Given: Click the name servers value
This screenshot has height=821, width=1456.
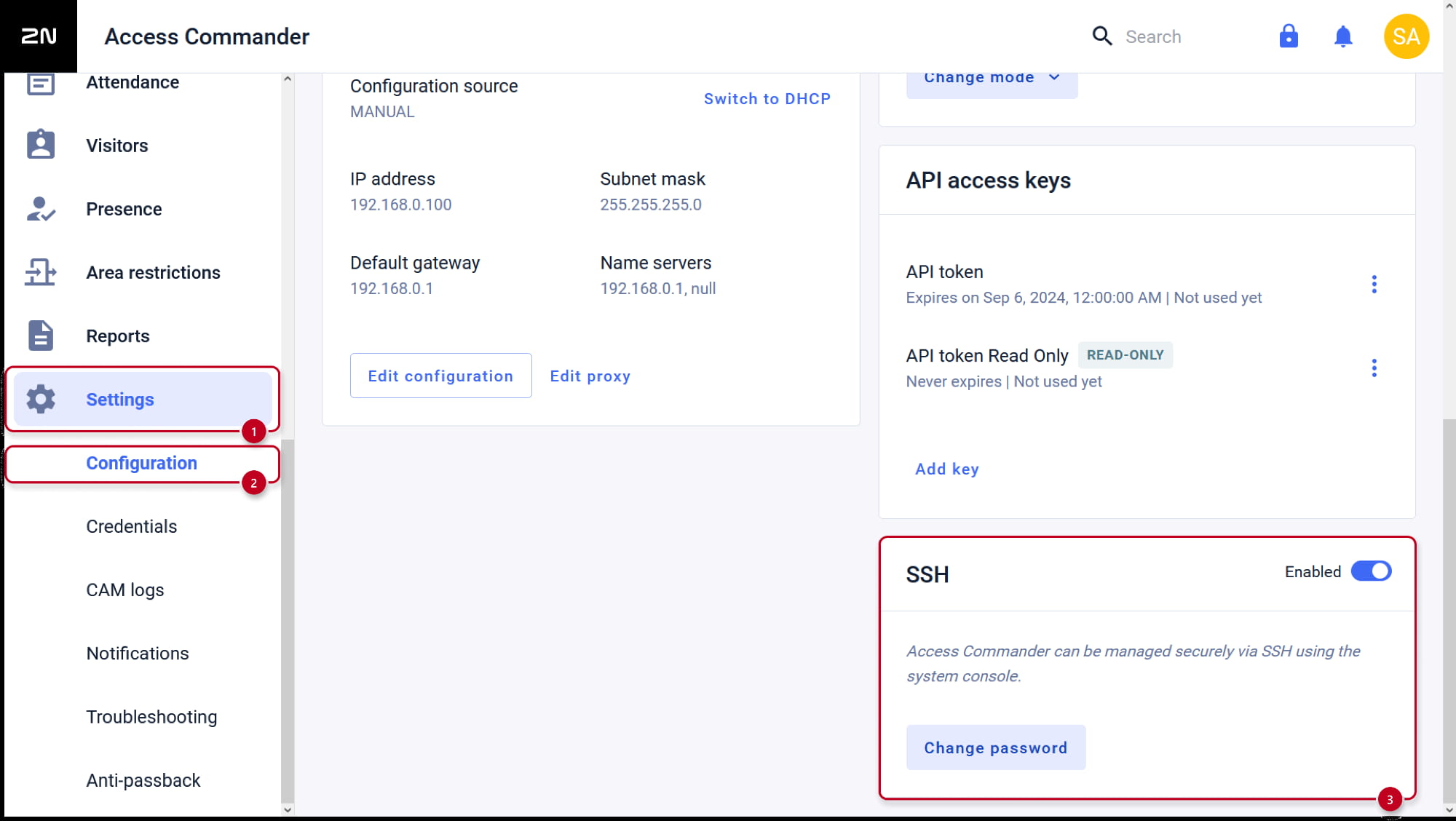Looking at the screenshot, I should (658, 288).
